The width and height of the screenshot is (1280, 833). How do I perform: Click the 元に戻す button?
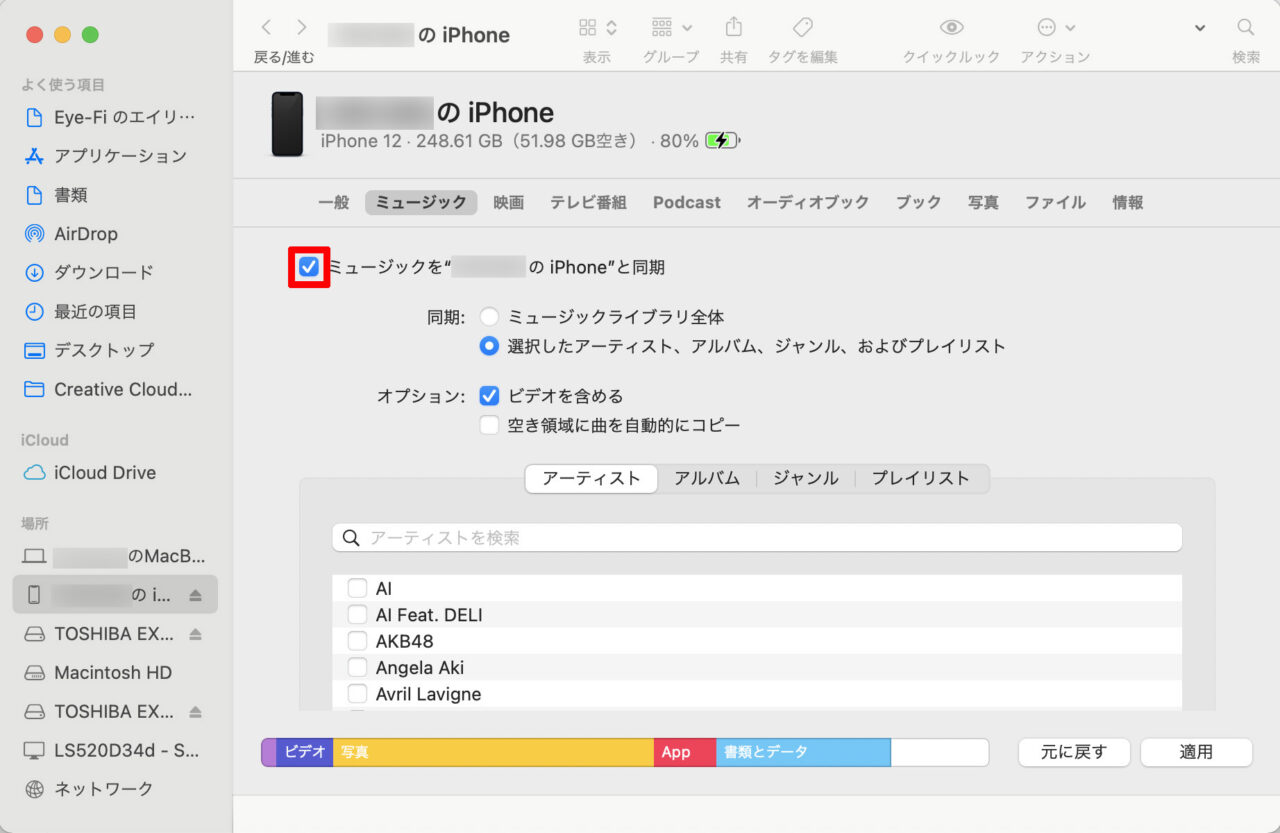coord(1074,752)
